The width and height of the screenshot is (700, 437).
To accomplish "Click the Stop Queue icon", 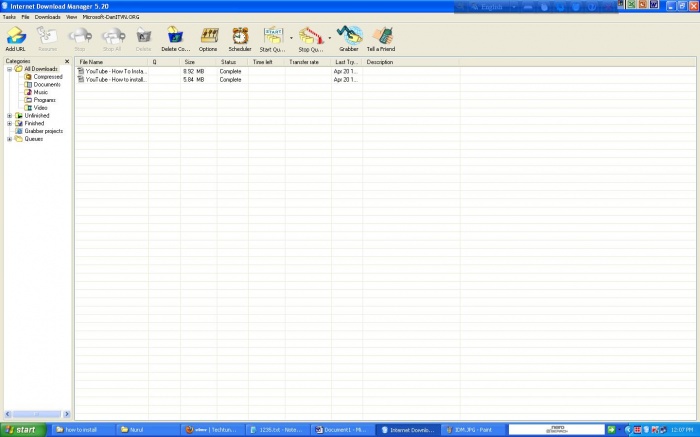I will coord(311,36).
